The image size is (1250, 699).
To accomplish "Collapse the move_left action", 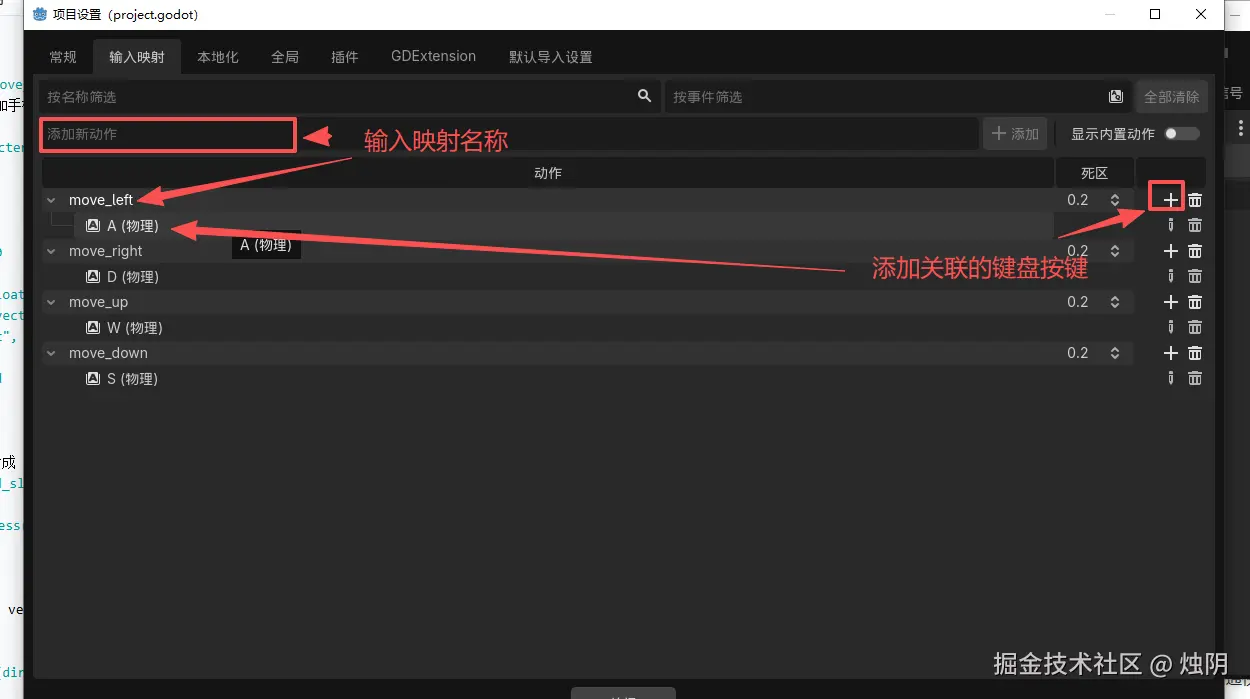I will click(x=51, y=200).
